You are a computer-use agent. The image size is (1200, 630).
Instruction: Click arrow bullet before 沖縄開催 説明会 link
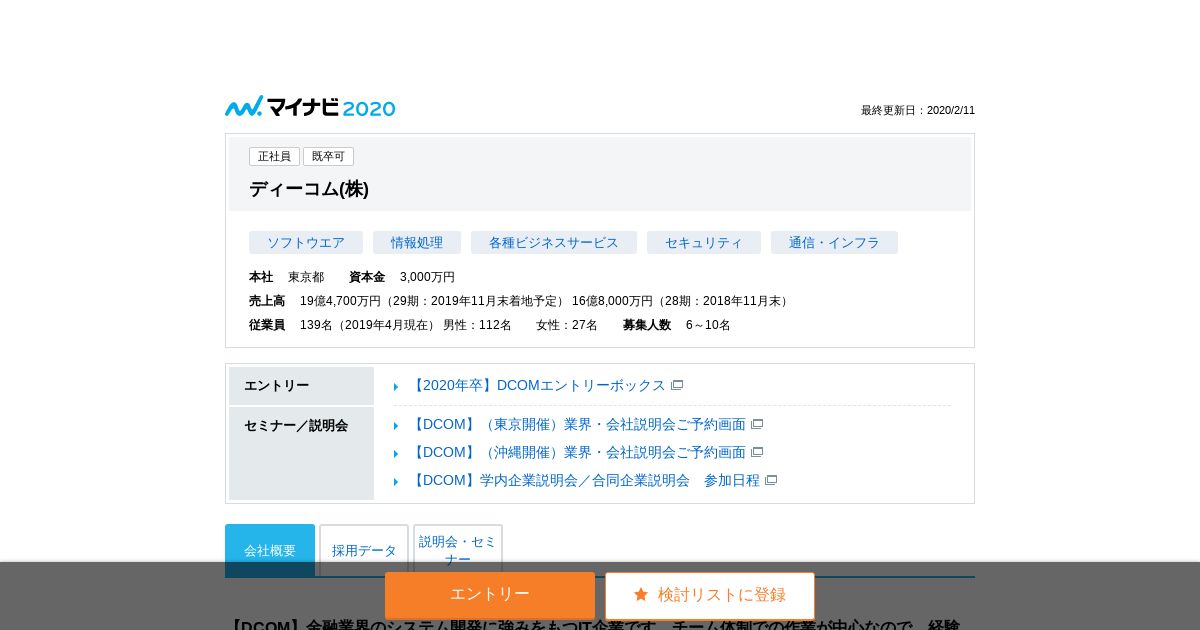[x=396, y=454]
